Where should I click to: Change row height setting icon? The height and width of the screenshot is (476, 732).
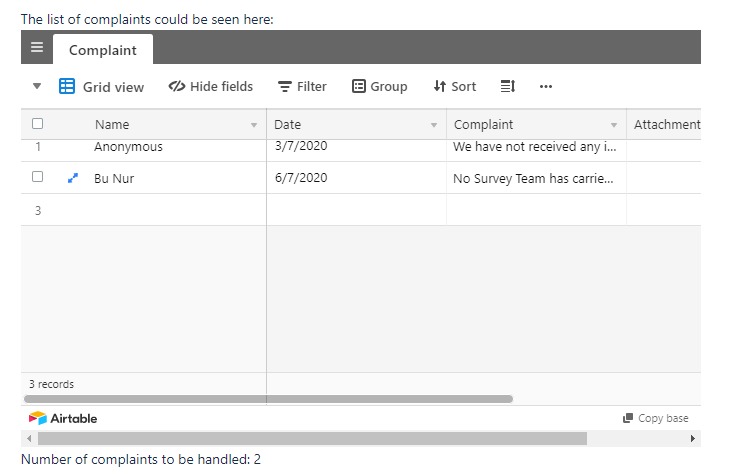[x=507, y=86]
